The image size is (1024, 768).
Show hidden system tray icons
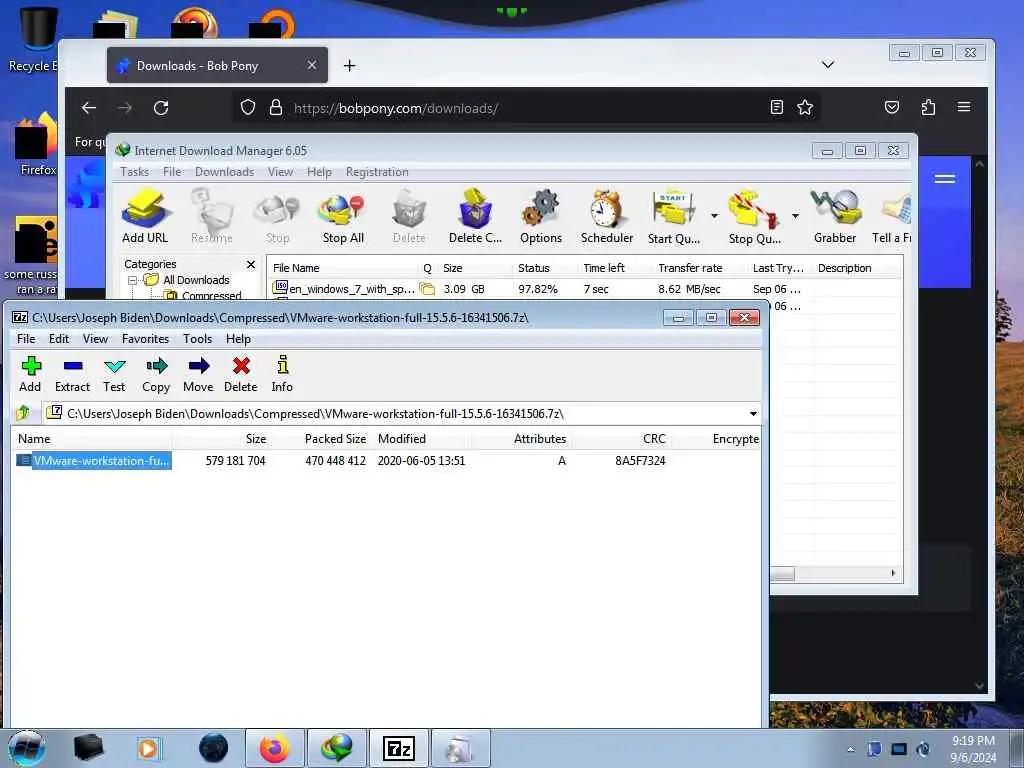(850, 749)
